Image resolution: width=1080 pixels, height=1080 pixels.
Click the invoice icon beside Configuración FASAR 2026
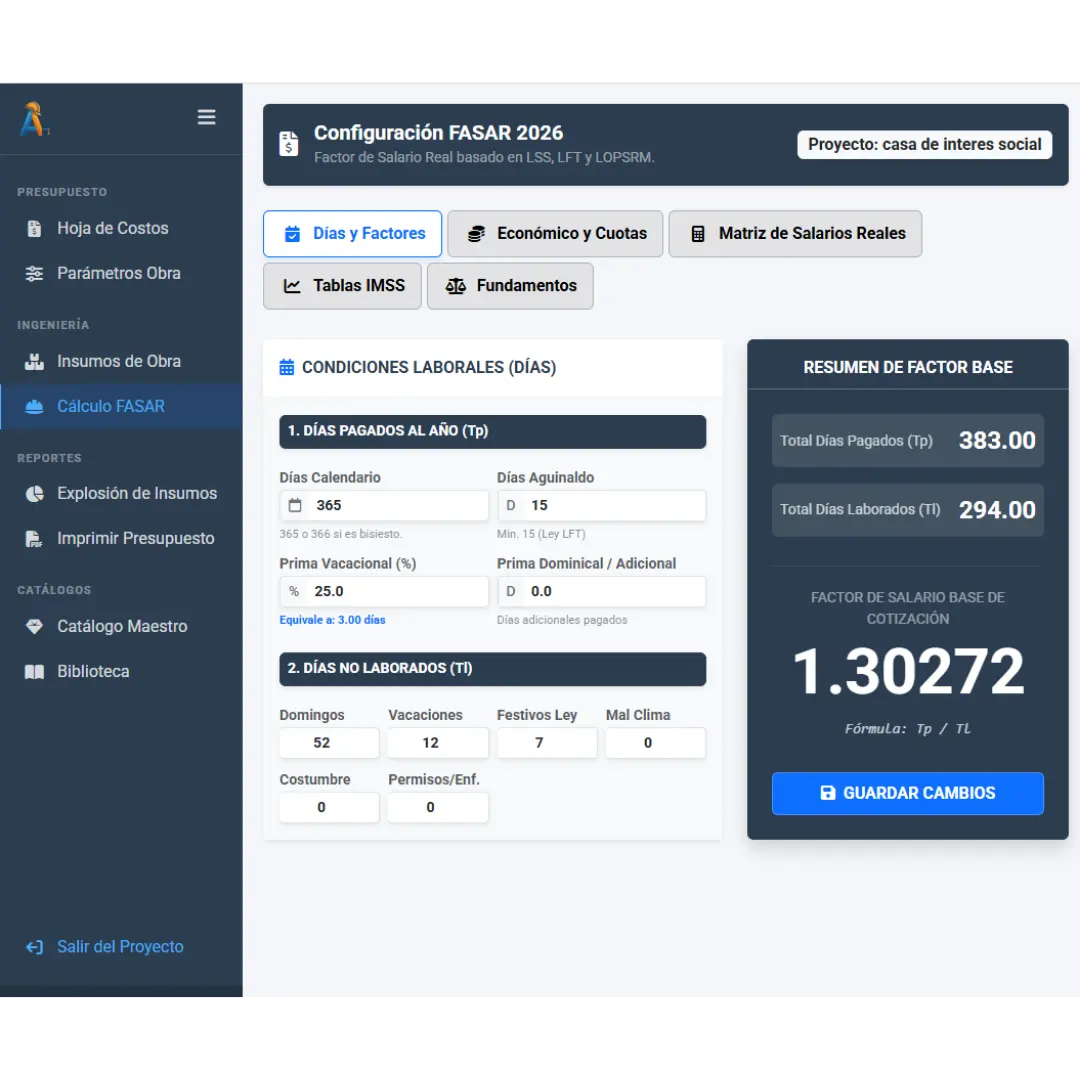289,144
